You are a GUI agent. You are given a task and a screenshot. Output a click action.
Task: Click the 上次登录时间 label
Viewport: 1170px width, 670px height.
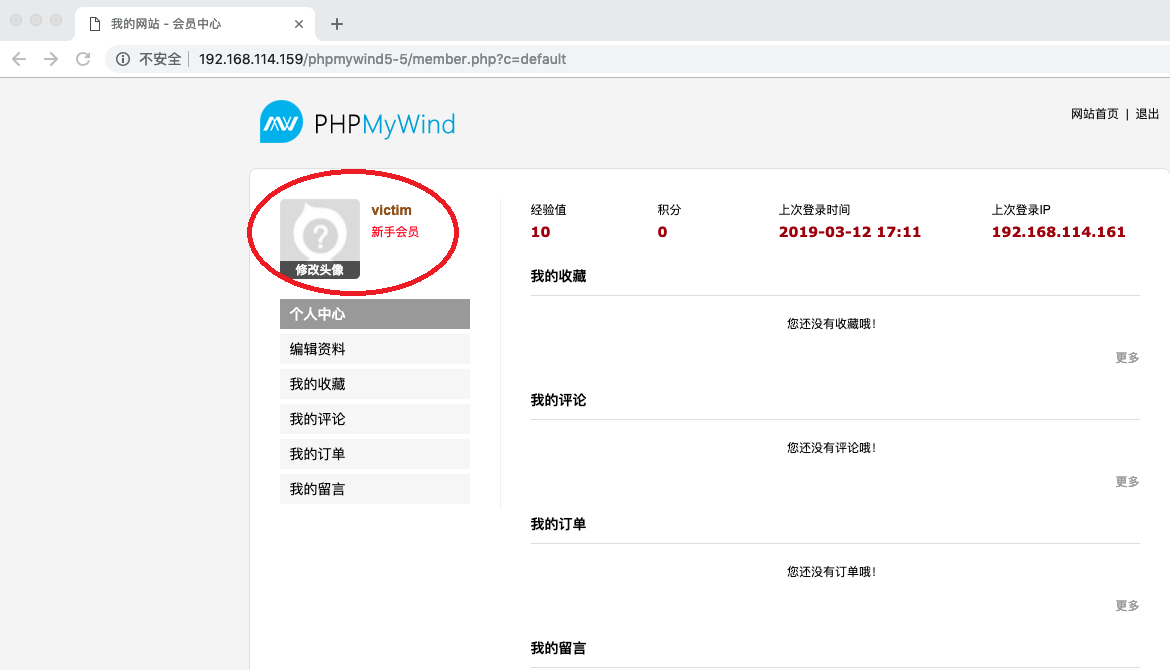[814, 210]
